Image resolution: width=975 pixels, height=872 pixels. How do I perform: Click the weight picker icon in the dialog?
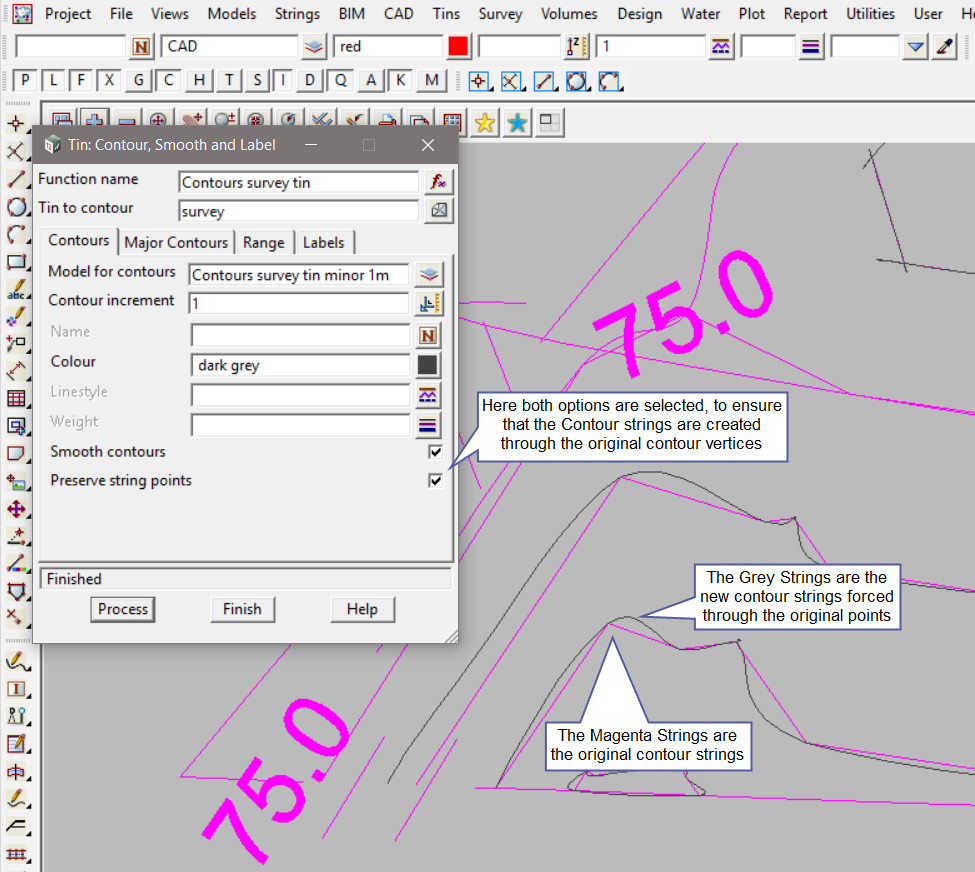coord(428,425)
